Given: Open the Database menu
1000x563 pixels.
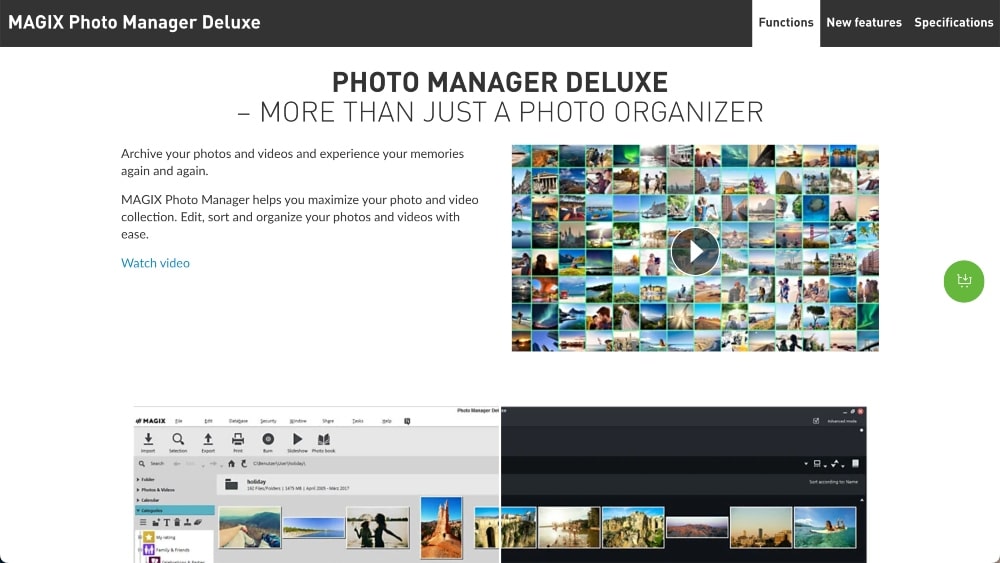Looking at the screenshot, I should click(238, 421).
